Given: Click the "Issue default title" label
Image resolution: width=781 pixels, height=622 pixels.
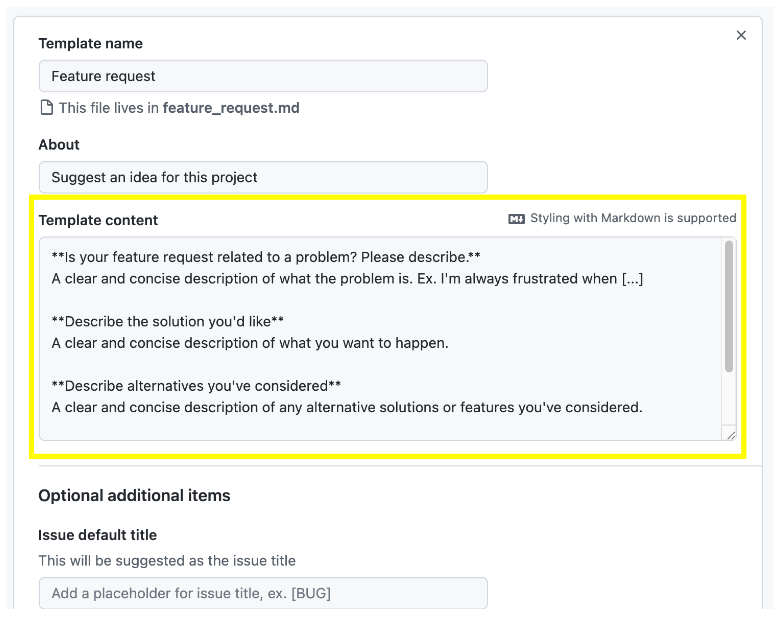Looking at the screenshot, I should [x=98, y=535].
